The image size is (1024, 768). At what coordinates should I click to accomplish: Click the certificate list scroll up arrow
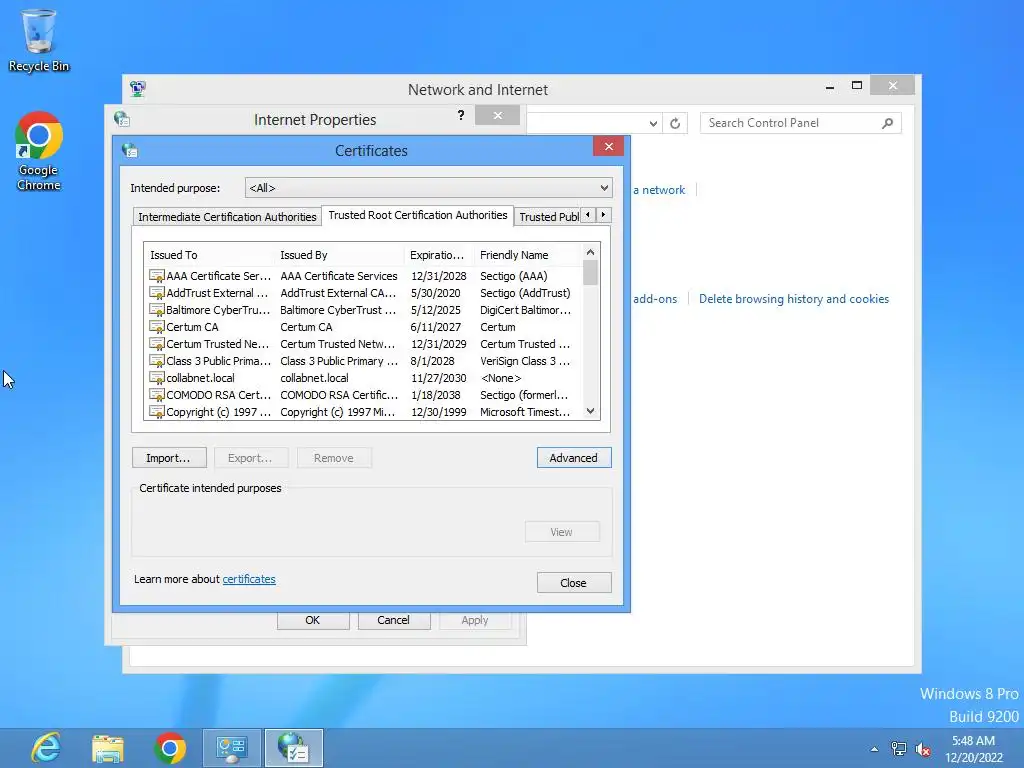click(x=590, y=252)
